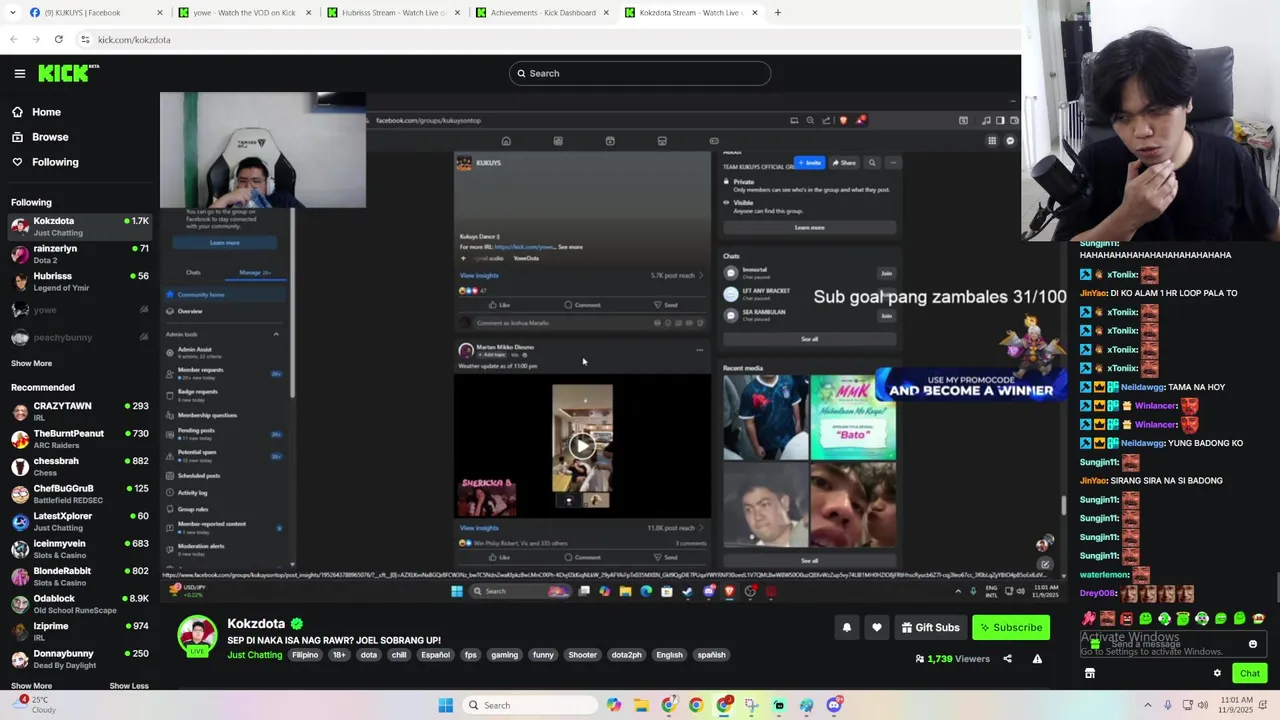
Task: Click the heart follow icon
Action: point(877,627)
